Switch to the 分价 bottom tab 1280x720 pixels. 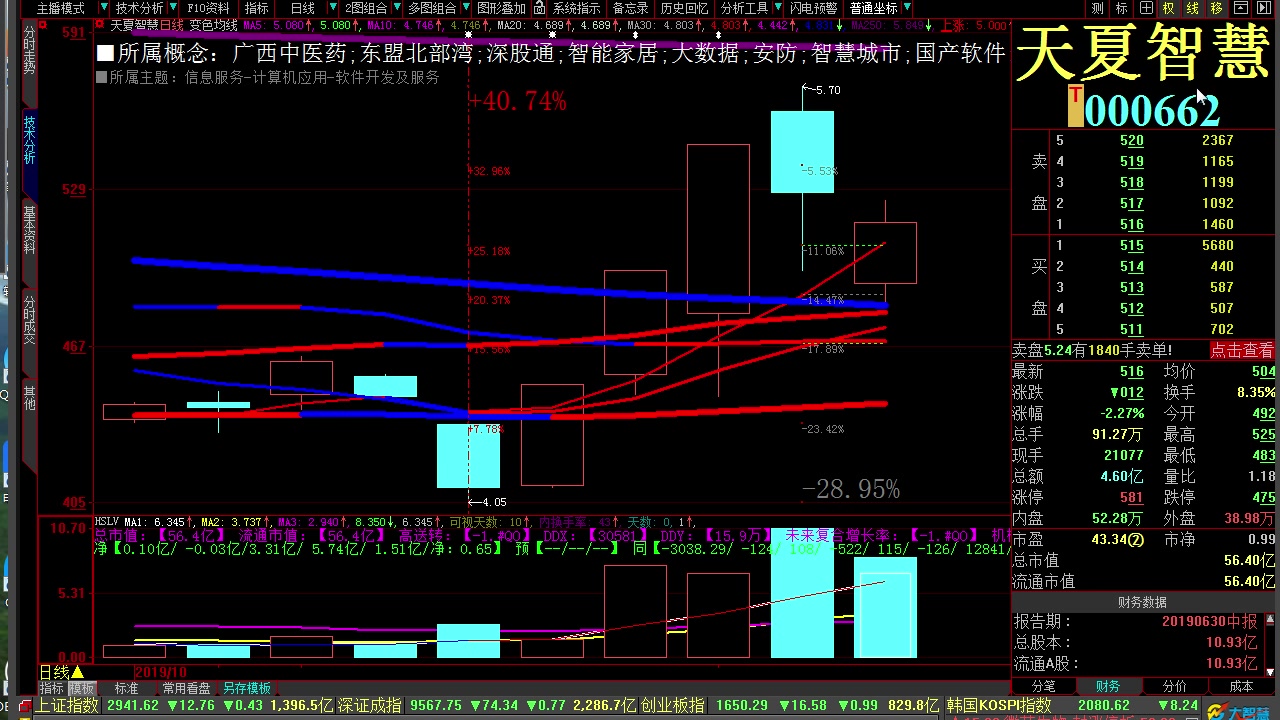click(1175, 686)
